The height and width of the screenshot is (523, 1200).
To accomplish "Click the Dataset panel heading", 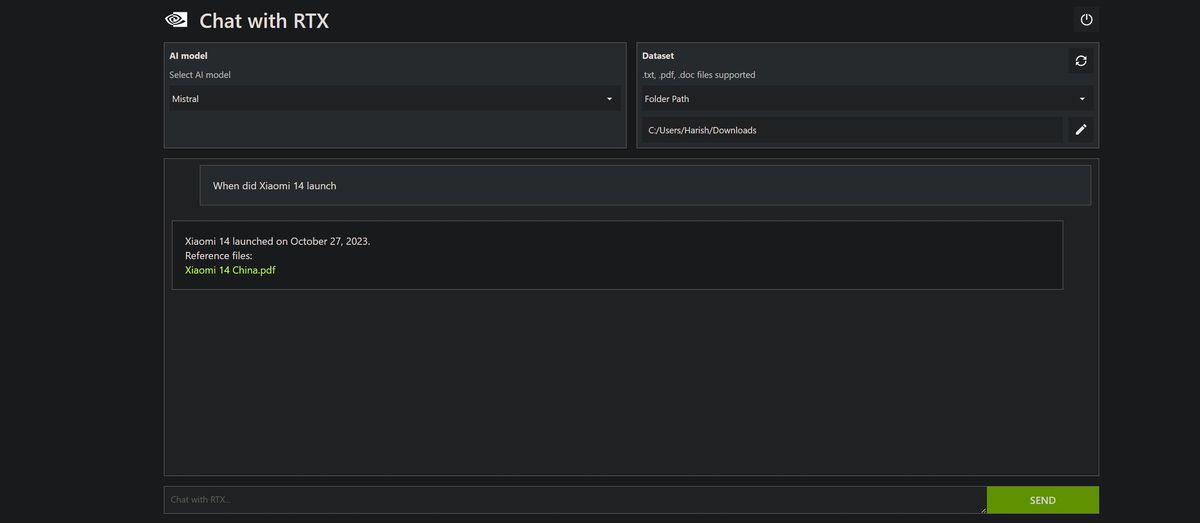I will [x=658, y=56].
